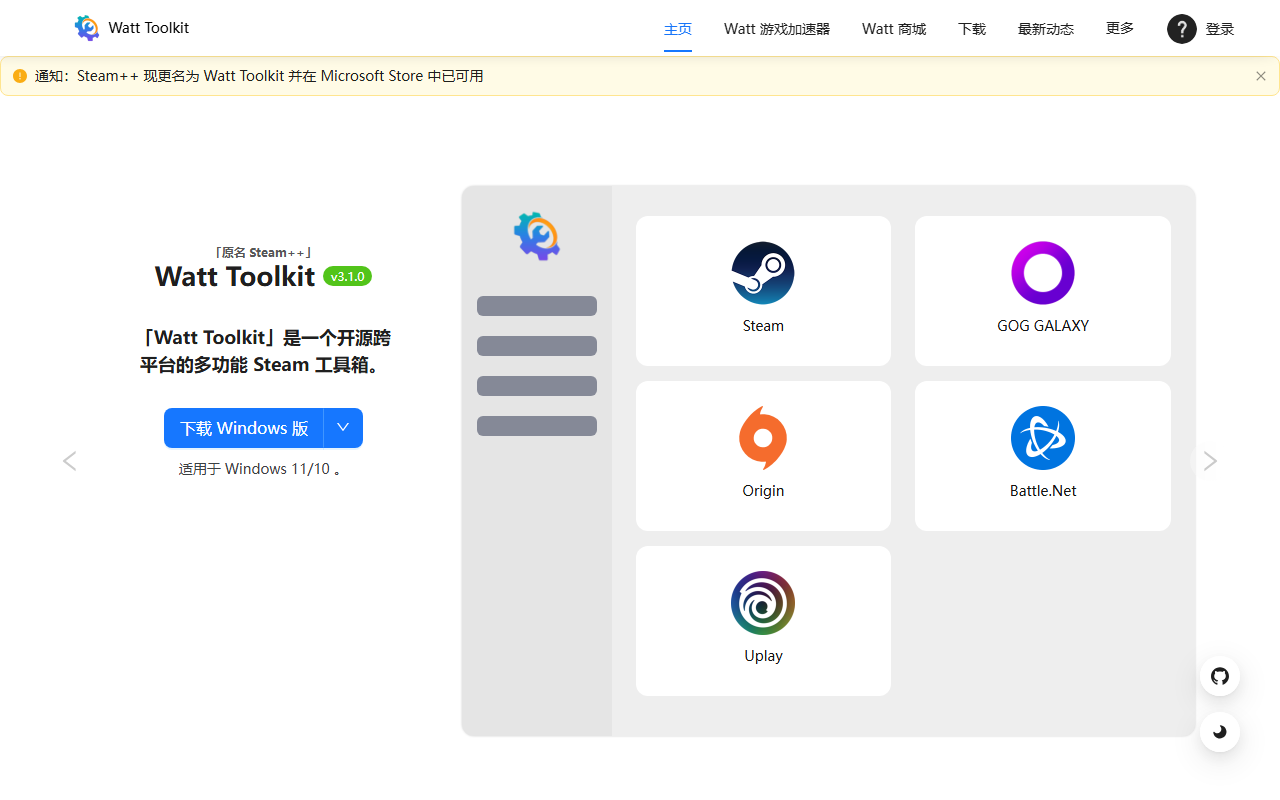
Task: Click 下载 Windows 版 button
Action: pyautogui.click(x=244, y=428)
